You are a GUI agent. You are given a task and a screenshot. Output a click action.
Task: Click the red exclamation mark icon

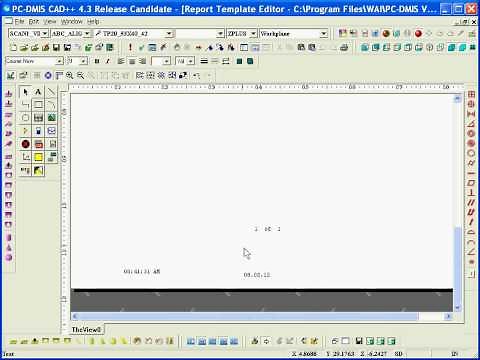pyautogui.click(x=130, y=48)
